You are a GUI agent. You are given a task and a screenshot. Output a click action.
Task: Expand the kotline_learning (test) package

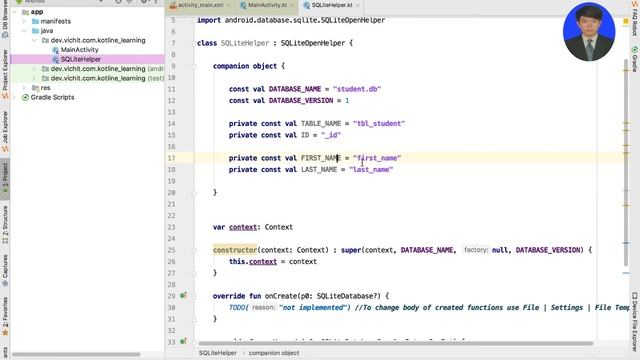(34, 78)
